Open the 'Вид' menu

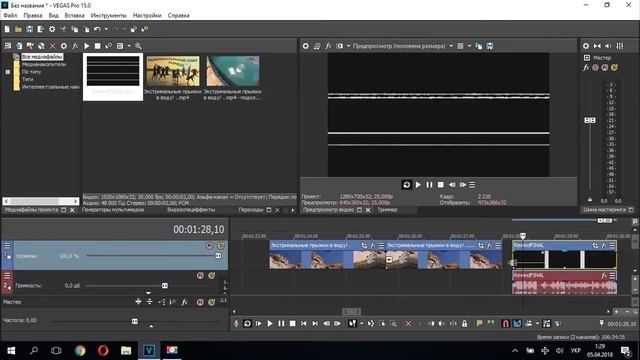pos(53,16)
